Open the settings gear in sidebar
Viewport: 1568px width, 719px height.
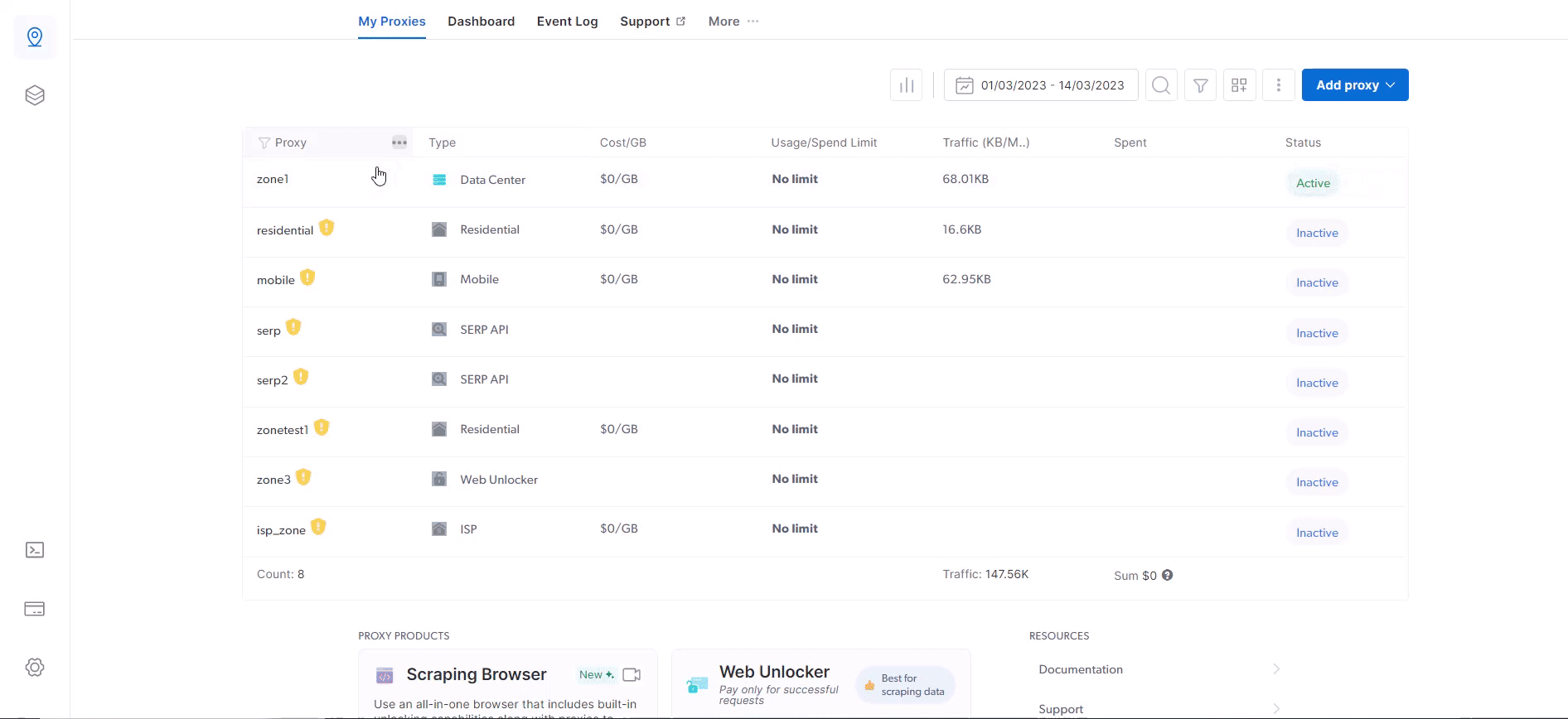(35, 667)
